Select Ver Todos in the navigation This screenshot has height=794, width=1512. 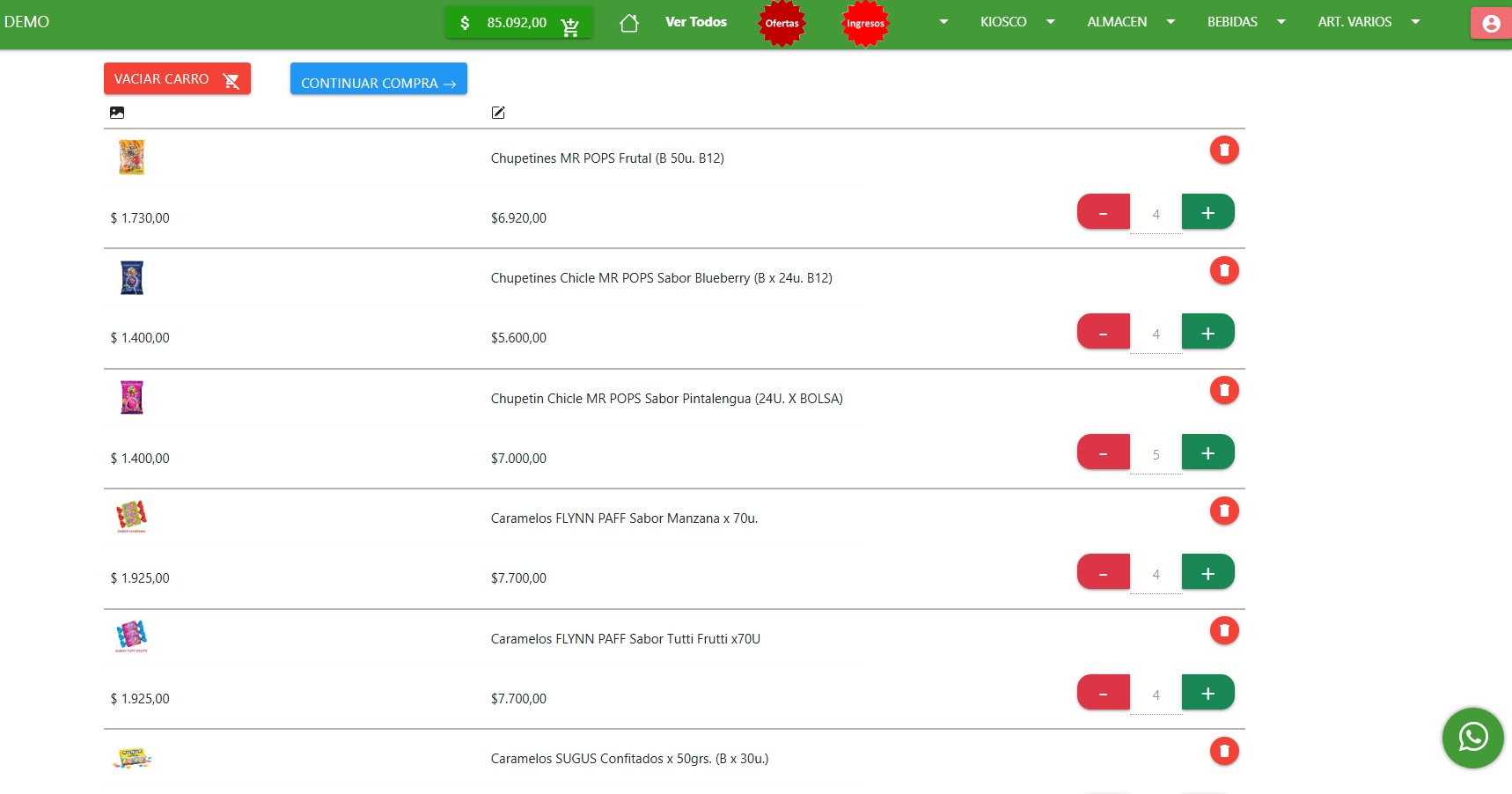695,21
